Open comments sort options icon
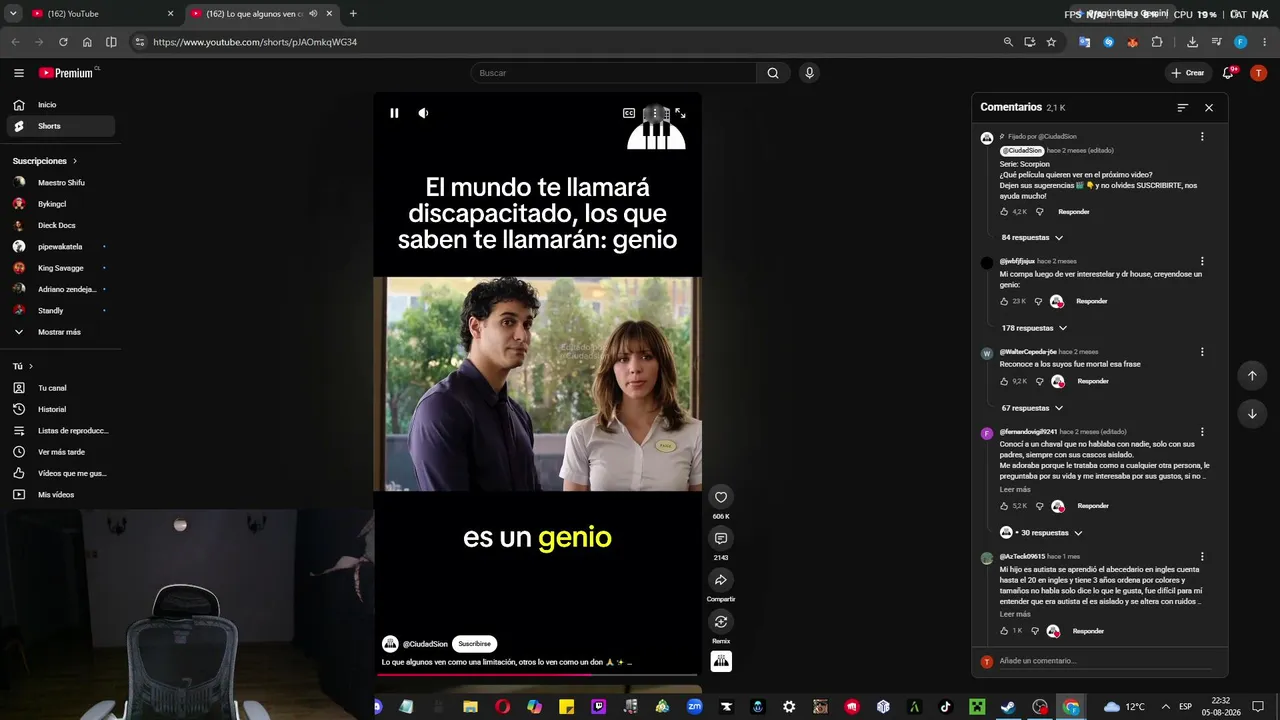The image size is (1280, 720). [x=1183, y=107]
